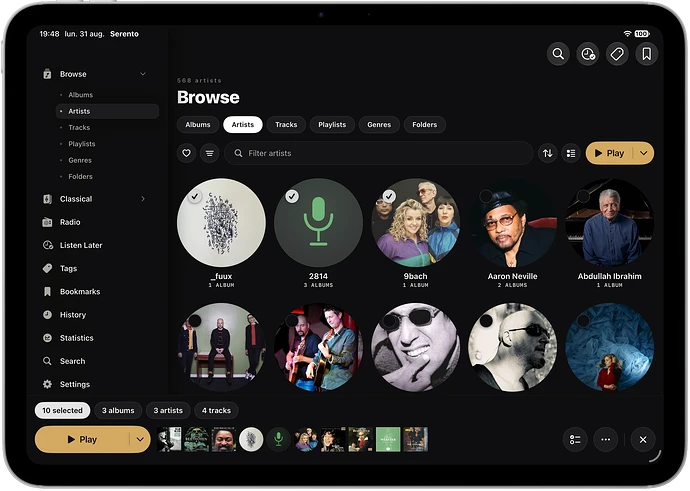Open Folders in the sidebar tree
The height and width of the screenshot is (491, 690).
coord(81,176)
